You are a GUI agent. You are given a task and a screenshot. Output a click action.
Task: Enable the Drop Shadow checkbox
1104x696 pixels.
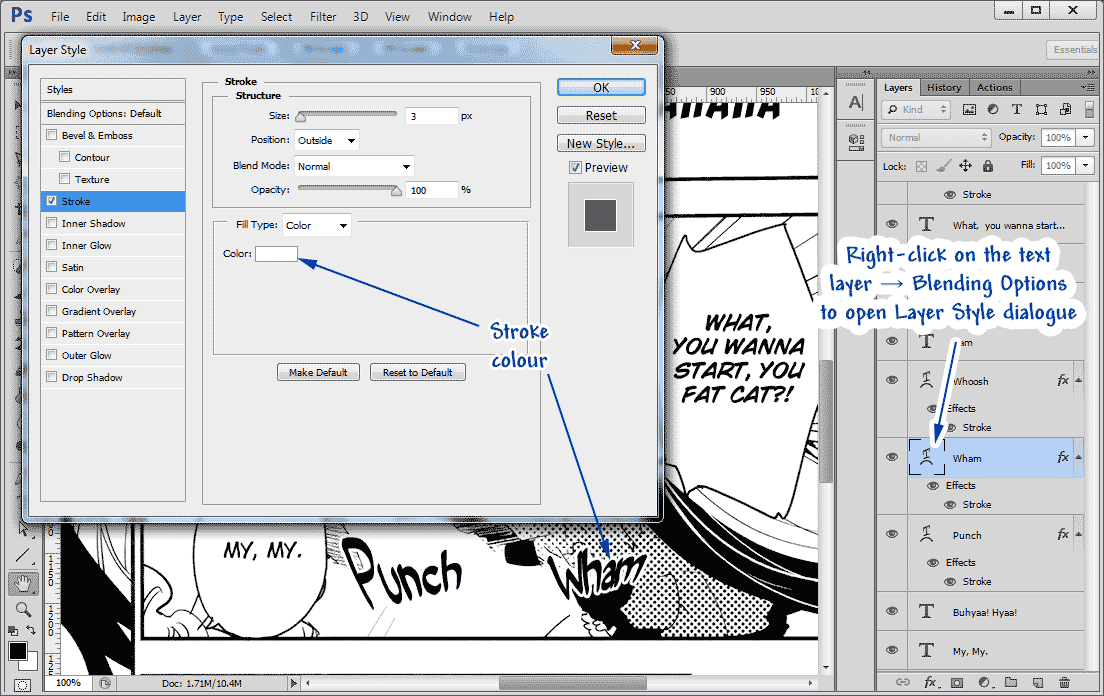[51, 377]
